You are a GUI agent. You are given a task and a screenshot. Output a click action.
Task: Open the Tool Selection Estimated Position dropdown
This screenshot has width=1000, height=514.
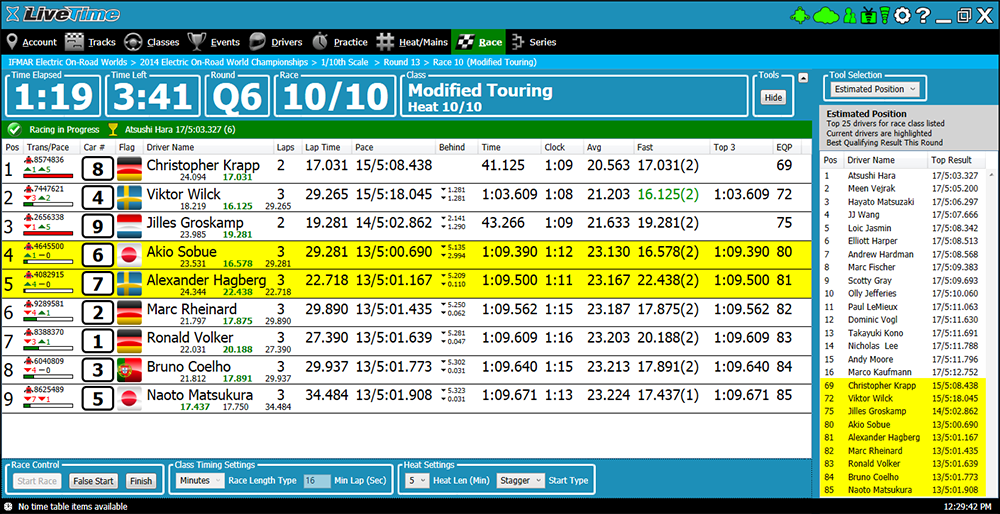point(875,89)
